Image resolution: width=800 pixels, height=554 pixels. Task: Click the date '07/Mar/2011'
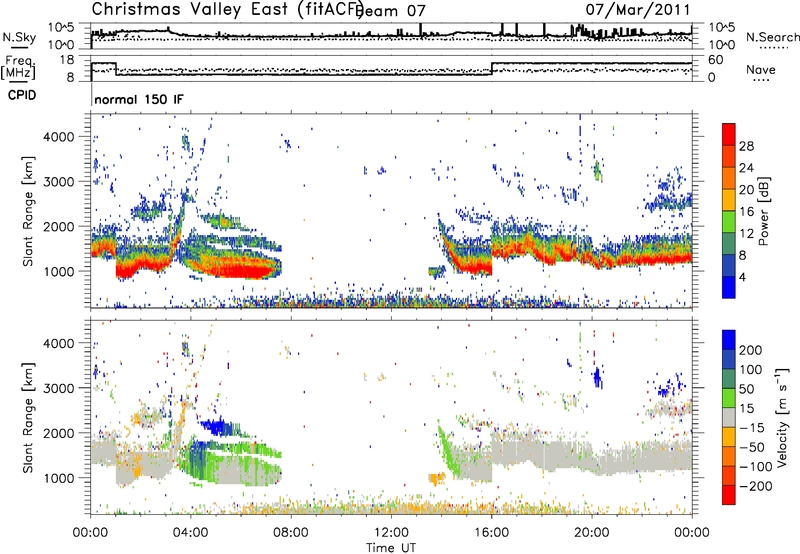[638, 9]
